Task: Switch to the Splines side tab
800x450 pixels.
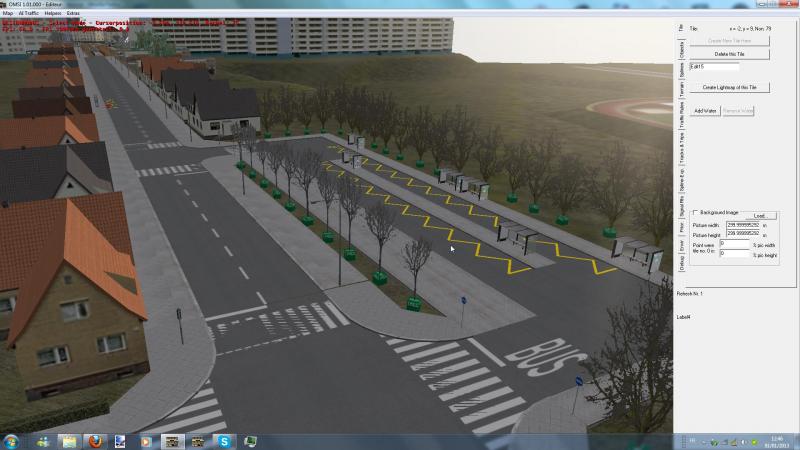Action: (x=682, y=69)
